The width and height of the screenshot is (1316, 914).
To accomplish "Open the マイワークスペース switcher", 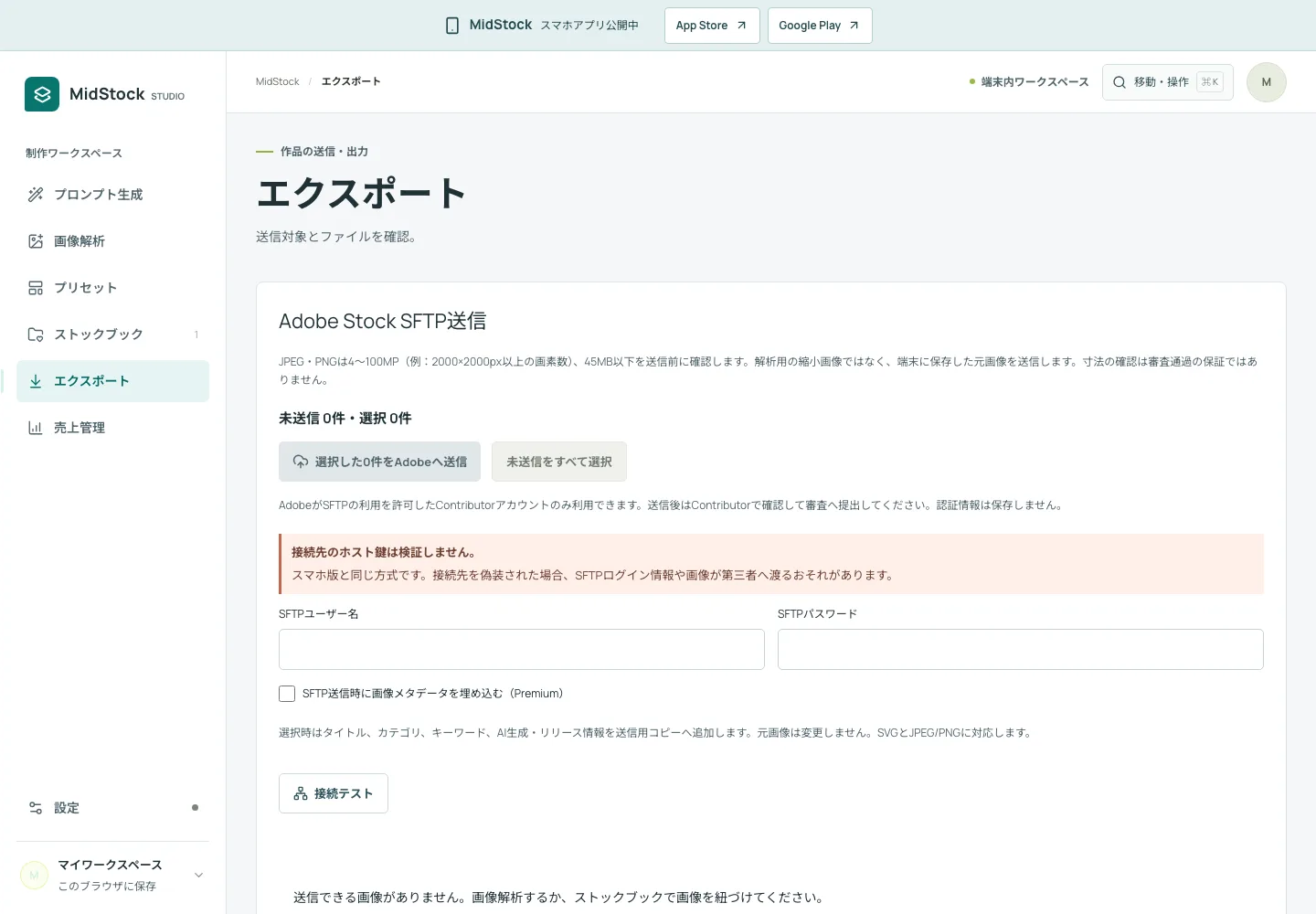I will coord(112,876).
